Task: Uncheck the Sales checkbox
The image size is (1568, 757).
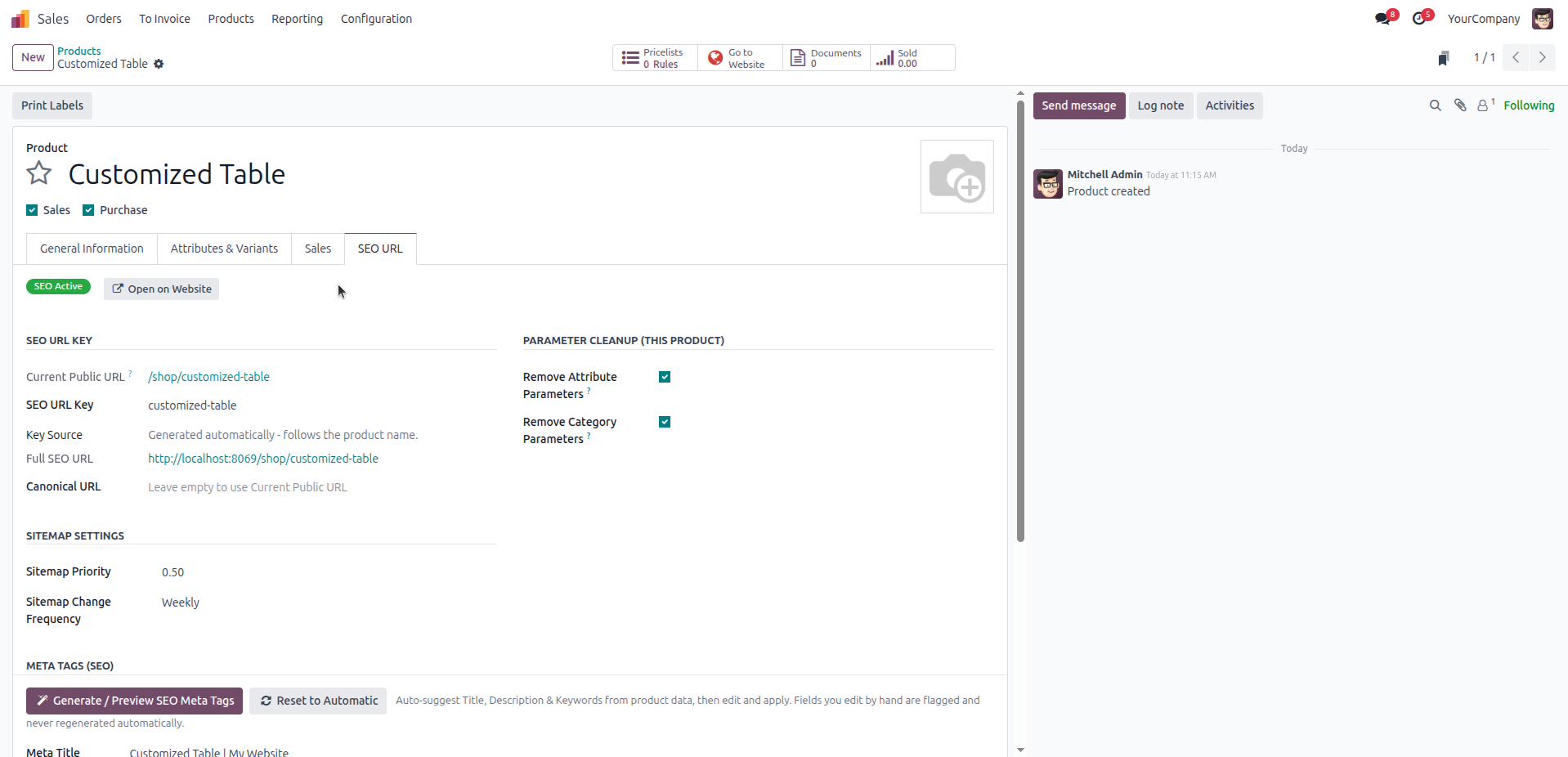Action: point(32,210)
